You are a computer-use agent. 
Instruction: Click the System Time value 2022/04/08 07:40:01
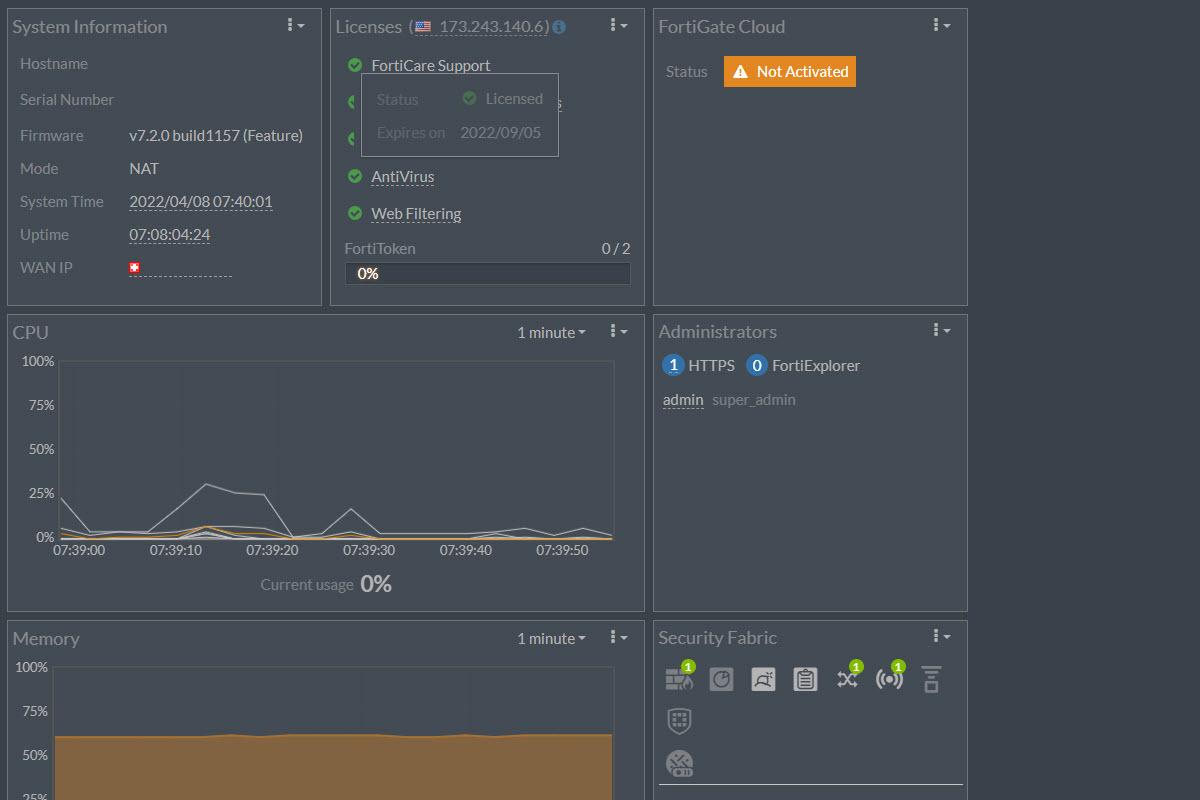(201, 202)
